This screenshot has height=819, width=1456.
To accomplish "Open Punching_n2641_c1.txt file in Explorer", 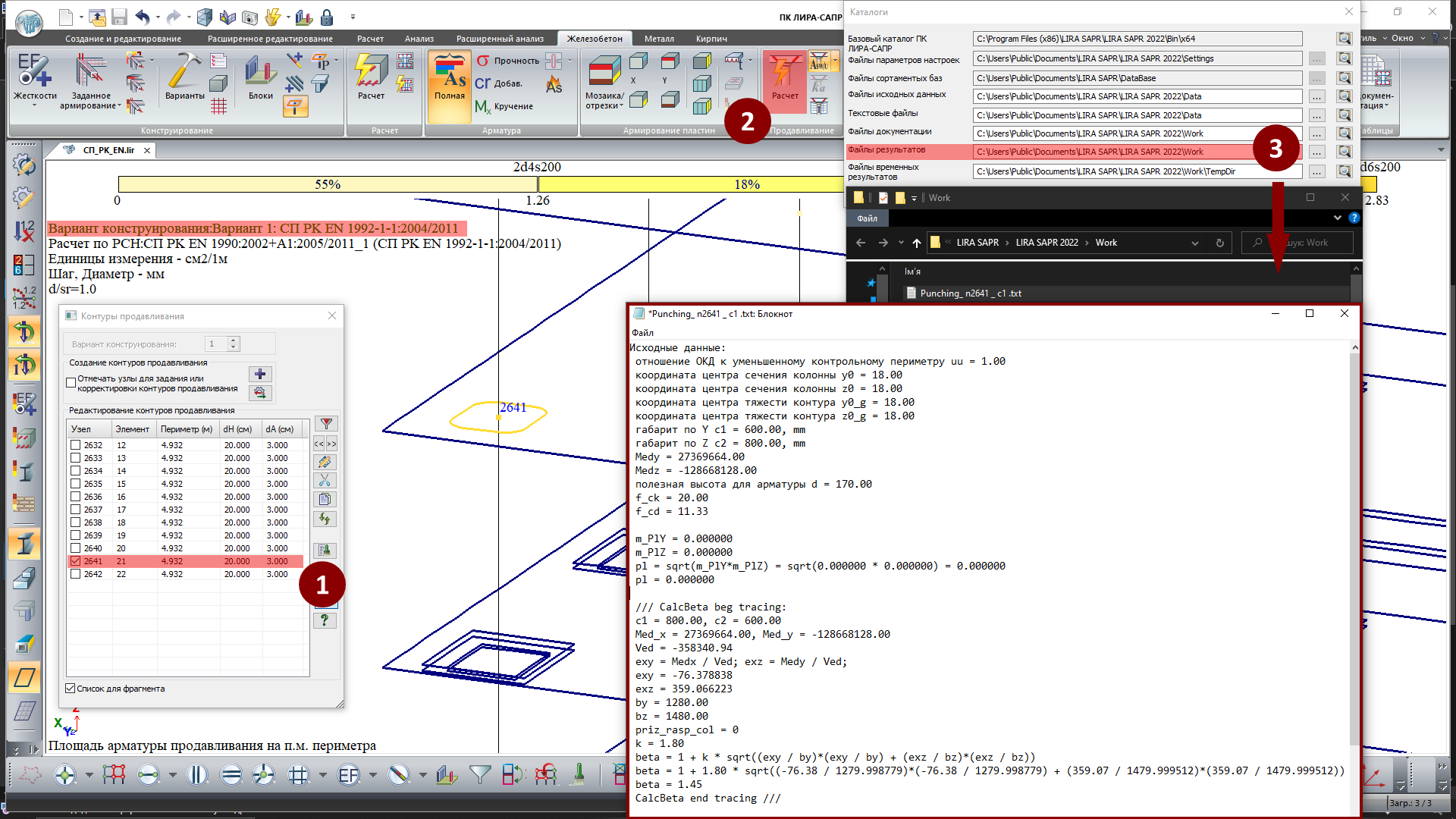I will tap(970, 293).
